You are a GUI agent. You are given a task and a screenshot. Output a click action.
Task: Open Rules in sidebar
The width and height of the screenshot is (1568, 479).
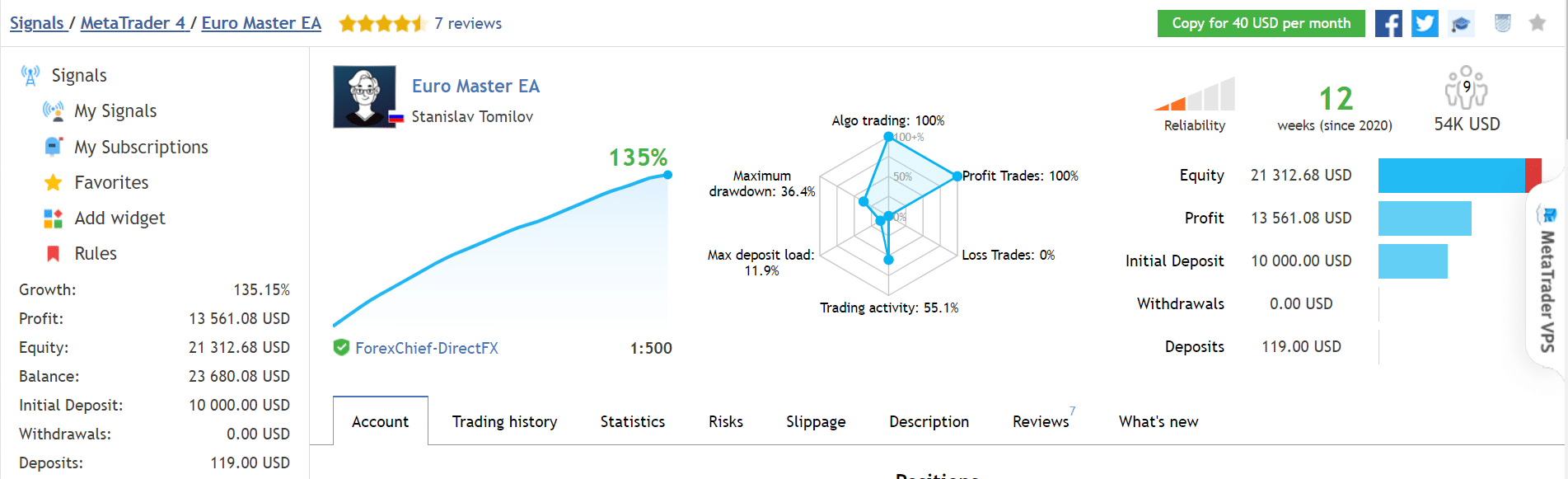pos(96,254)
